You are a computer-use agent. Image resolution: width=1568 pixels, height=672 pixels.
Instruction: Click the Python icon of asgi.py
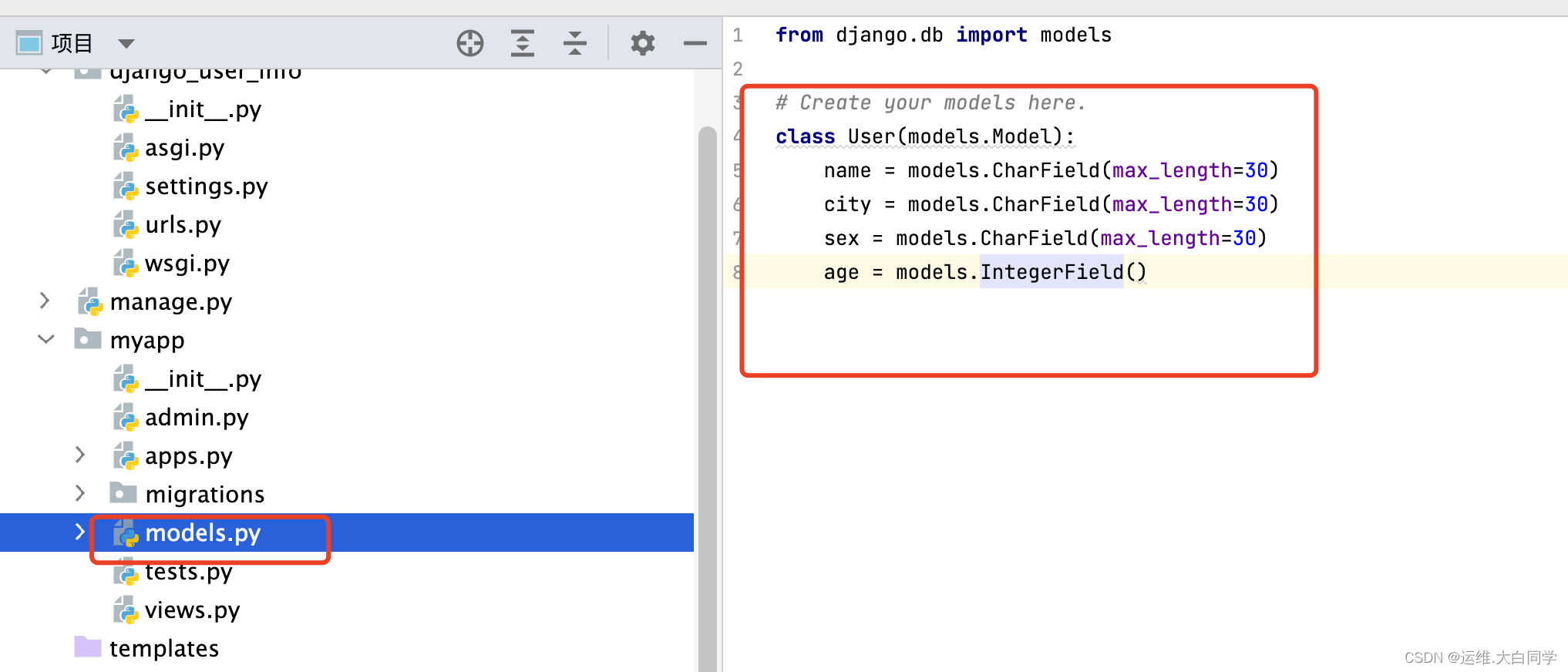126,147
